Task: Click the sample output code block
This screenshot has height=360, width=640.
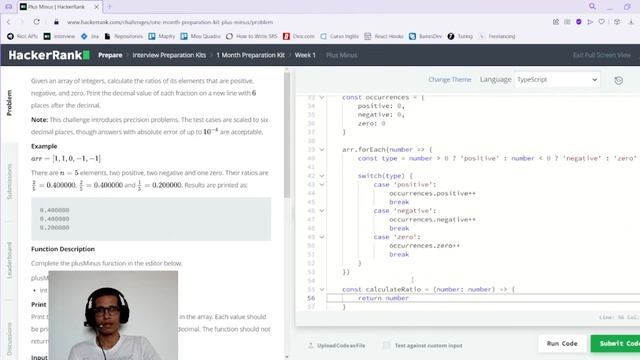Action: pos(151,219)
